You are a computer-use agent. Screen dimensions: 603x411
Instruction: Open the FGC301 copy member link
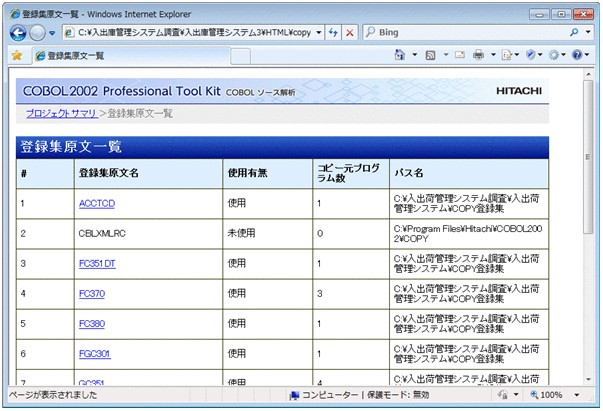[x=94, y=354]
